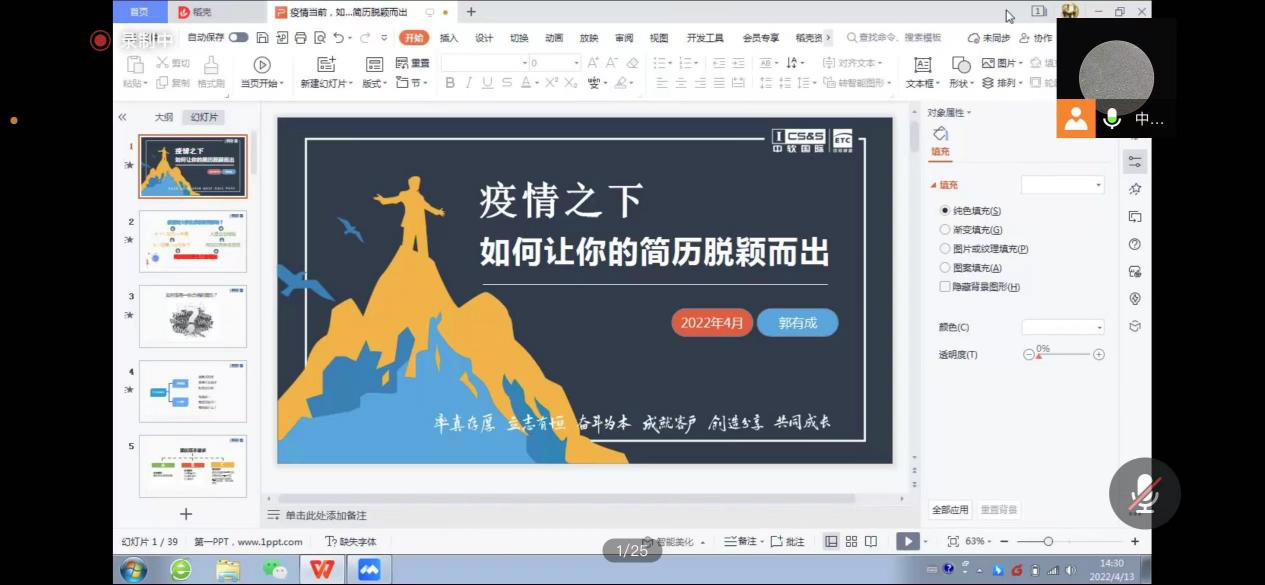Turn off the AutoSave (自动保存) switch

(238, 35)
